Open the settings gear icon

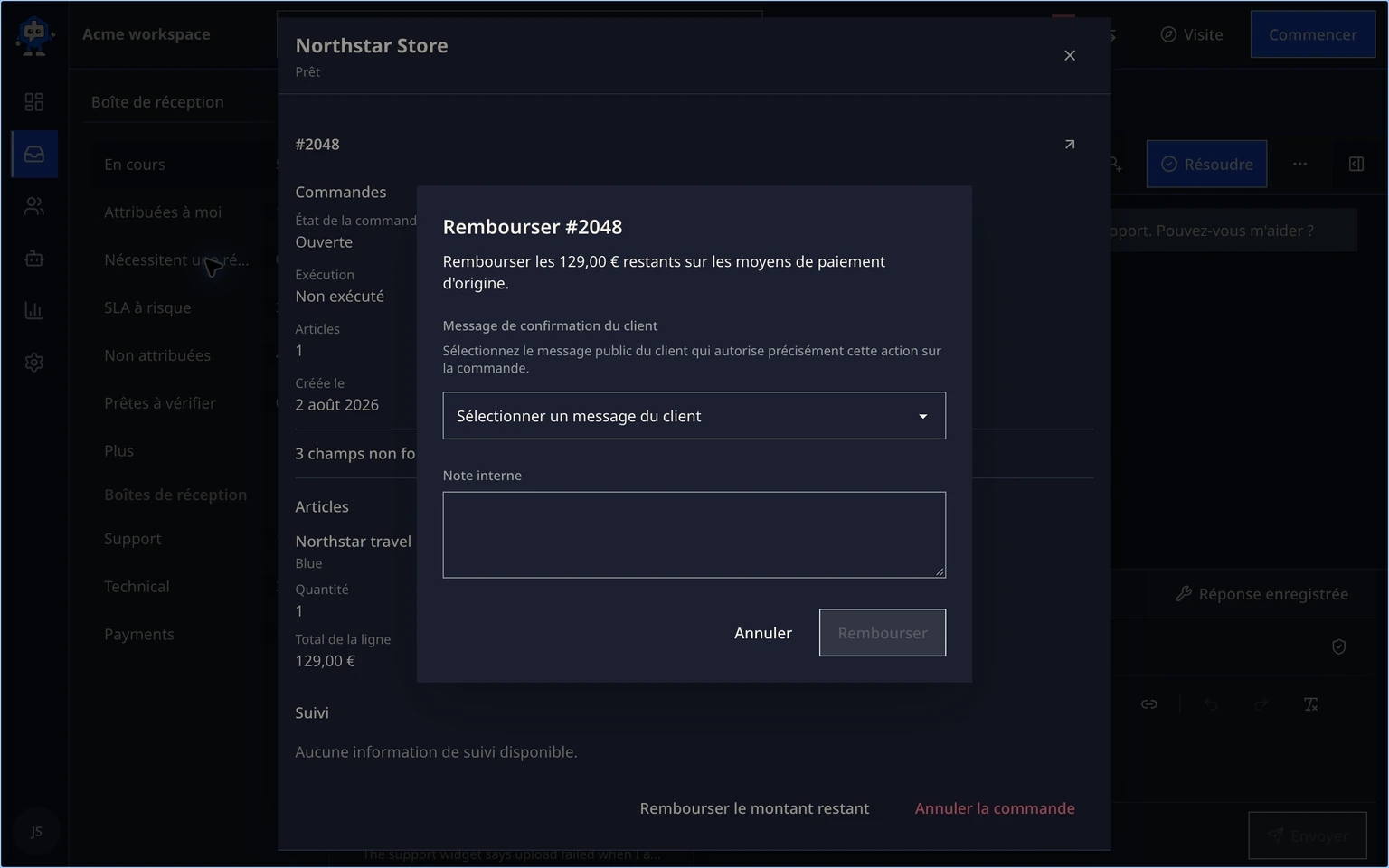[34, 363]
